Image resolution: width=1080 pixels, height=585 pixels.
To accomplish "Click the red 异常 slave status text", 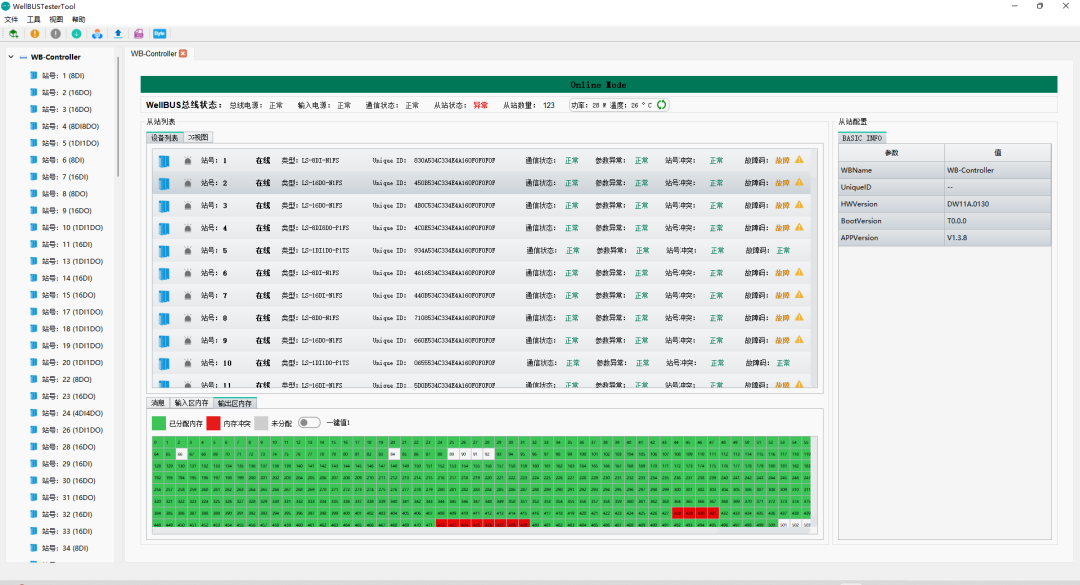I will coord(480,105).
